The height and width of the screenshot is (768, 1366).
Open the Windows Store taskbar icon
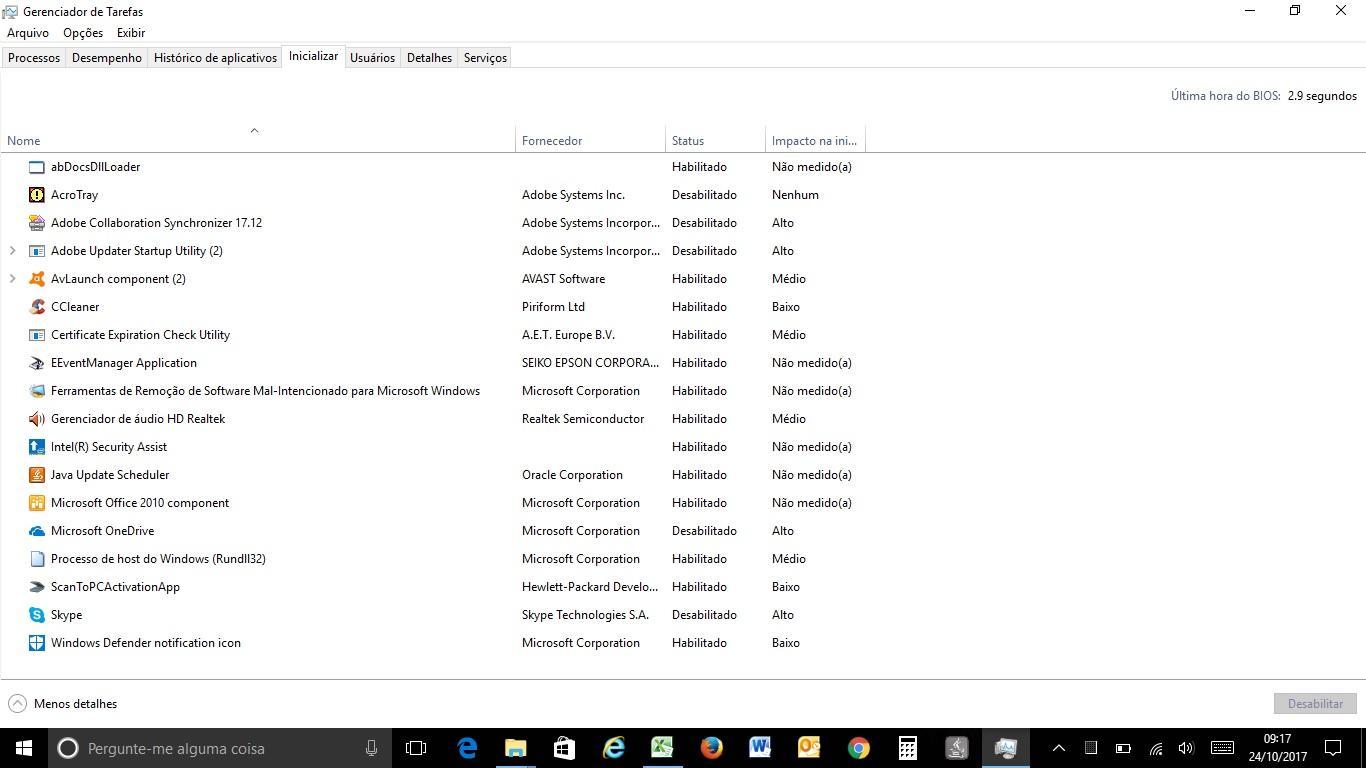pyautogui.click(x=565, y=748)
